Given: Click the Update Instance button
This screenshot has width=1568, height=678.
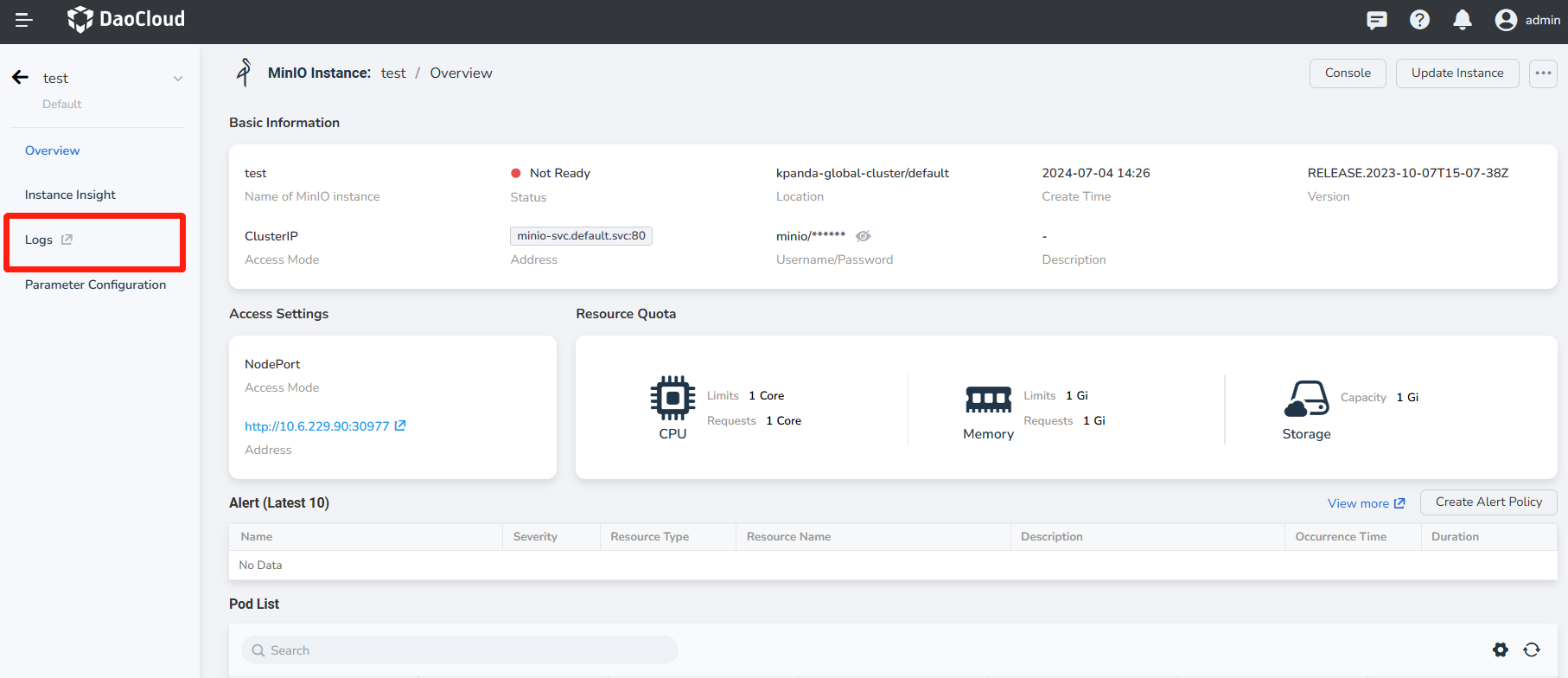Looking at the screenshot, I should coord(1457,74).
